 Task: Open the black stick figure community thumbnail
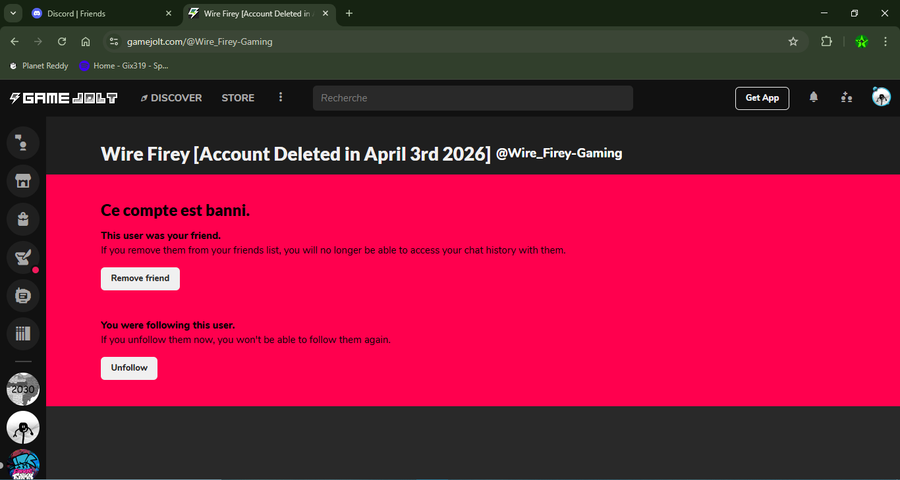23,428
